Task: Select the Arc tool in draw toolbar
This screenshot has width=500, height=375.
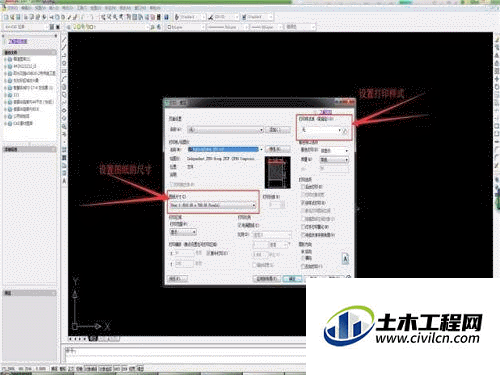Action: [x=64, y=79]
